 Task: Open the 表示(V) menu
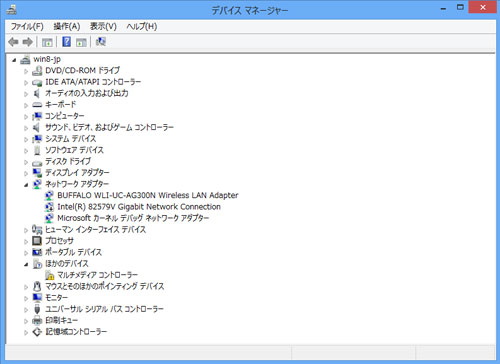pos(103,26)
